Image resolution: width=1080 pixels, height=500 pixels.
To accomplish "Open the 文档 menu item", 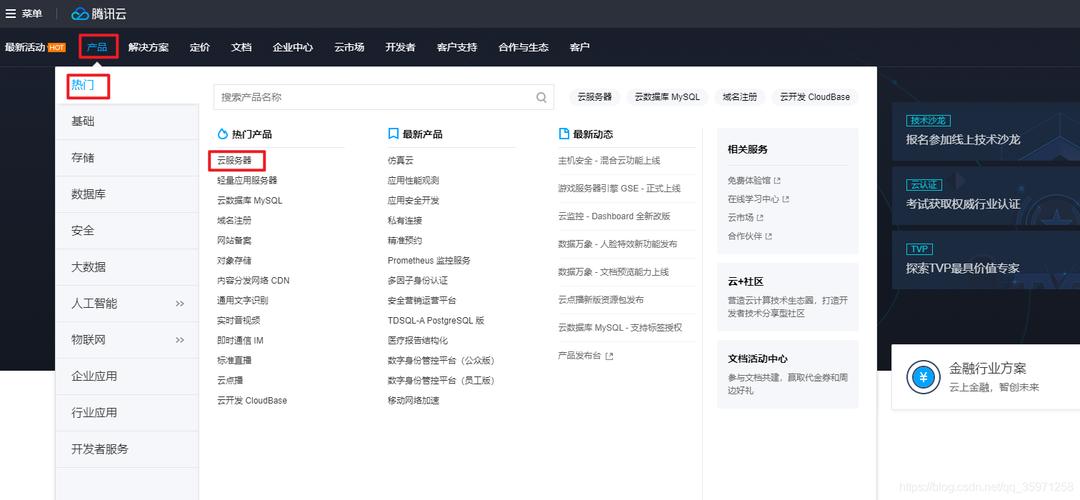I will tap(241, 48).
